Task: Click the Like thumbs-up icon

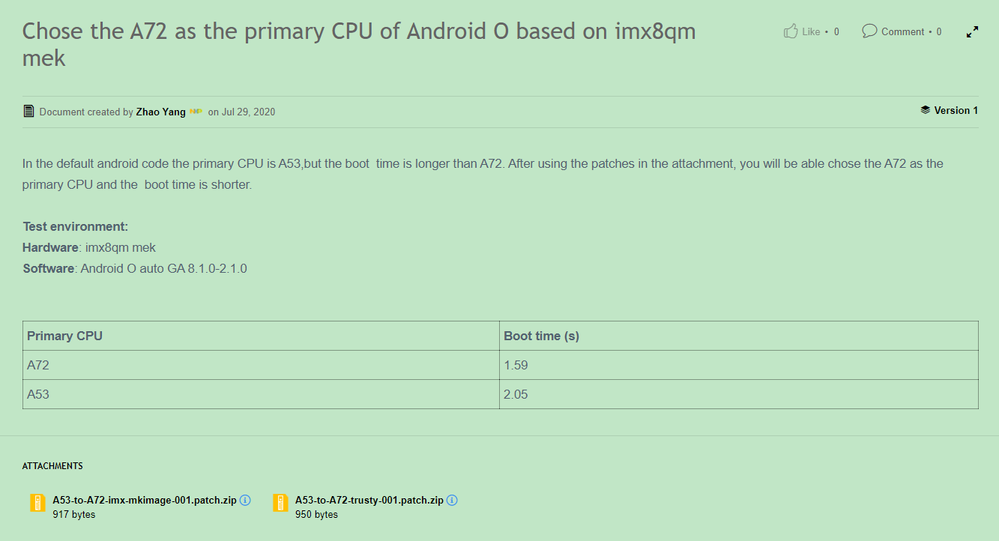Action: (x=790, y=32)
